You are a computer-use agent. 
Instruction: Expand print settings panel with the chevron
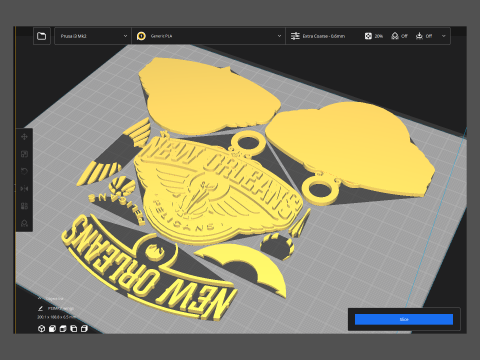[x=444, y=36]
